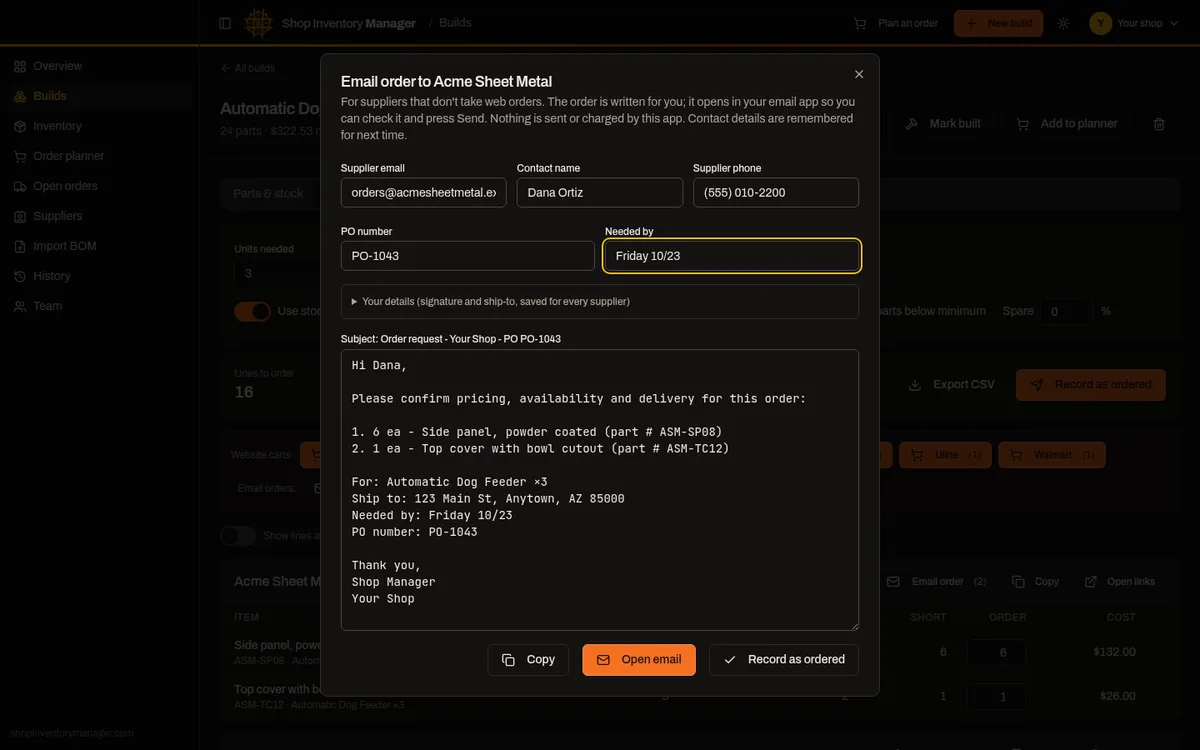Open the Your shop account dropdown
This screenshot has height=750, width=1200.
click(x=1135, y=23)
